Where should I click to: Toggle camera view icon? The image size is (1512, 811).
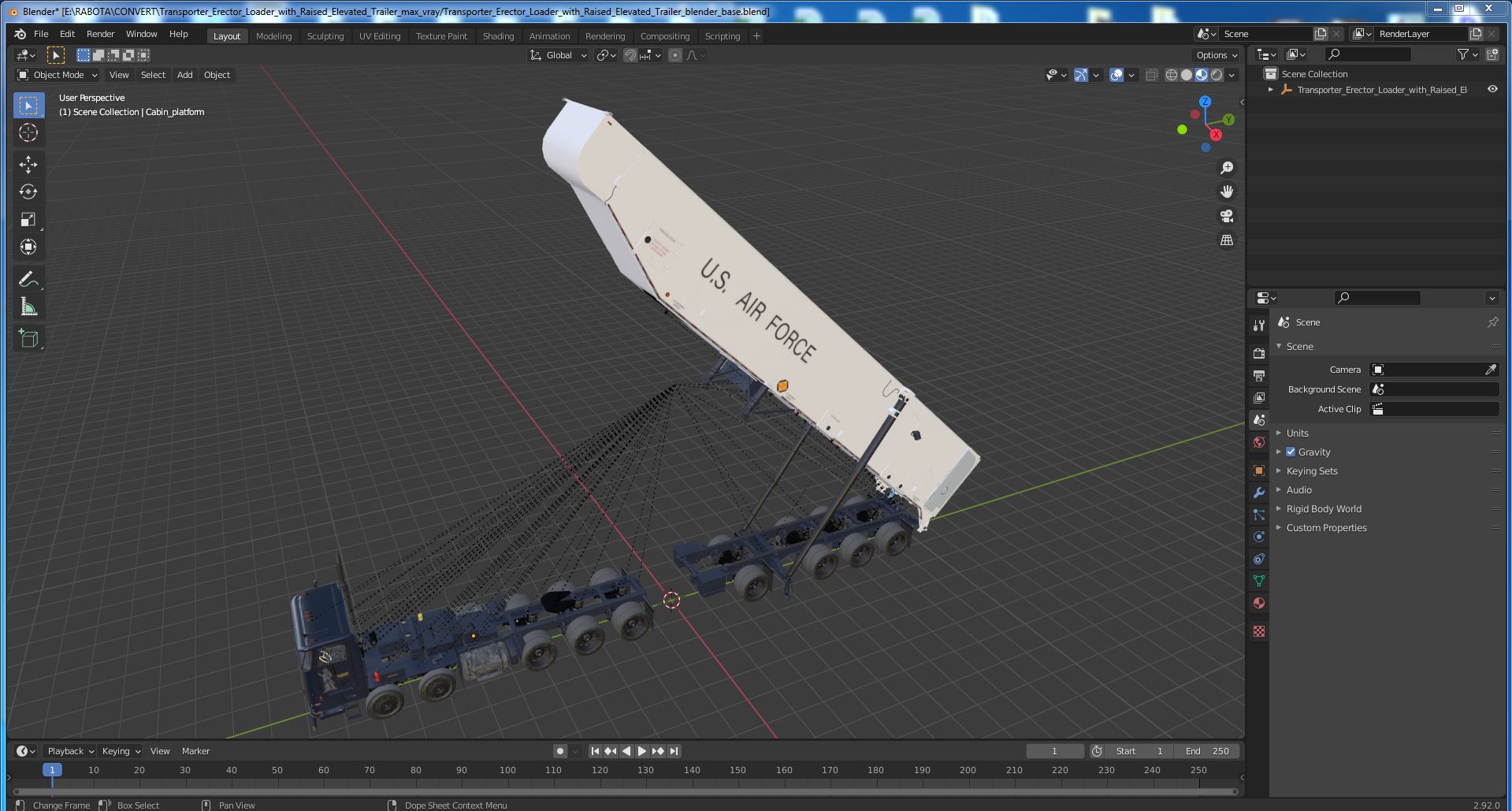[1227, 216]
